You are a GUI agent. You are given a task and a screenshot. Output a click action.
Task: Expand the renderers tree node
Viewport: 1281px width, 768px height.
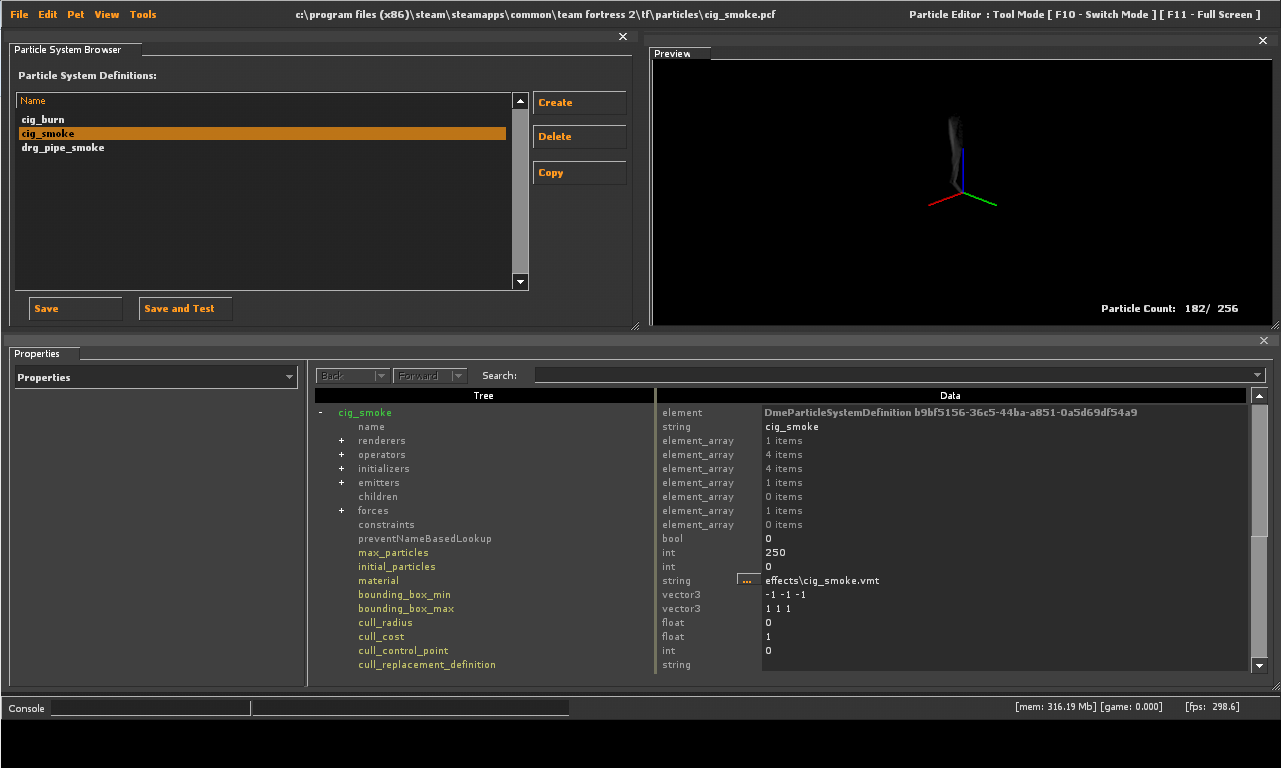(x=341, y=441)
